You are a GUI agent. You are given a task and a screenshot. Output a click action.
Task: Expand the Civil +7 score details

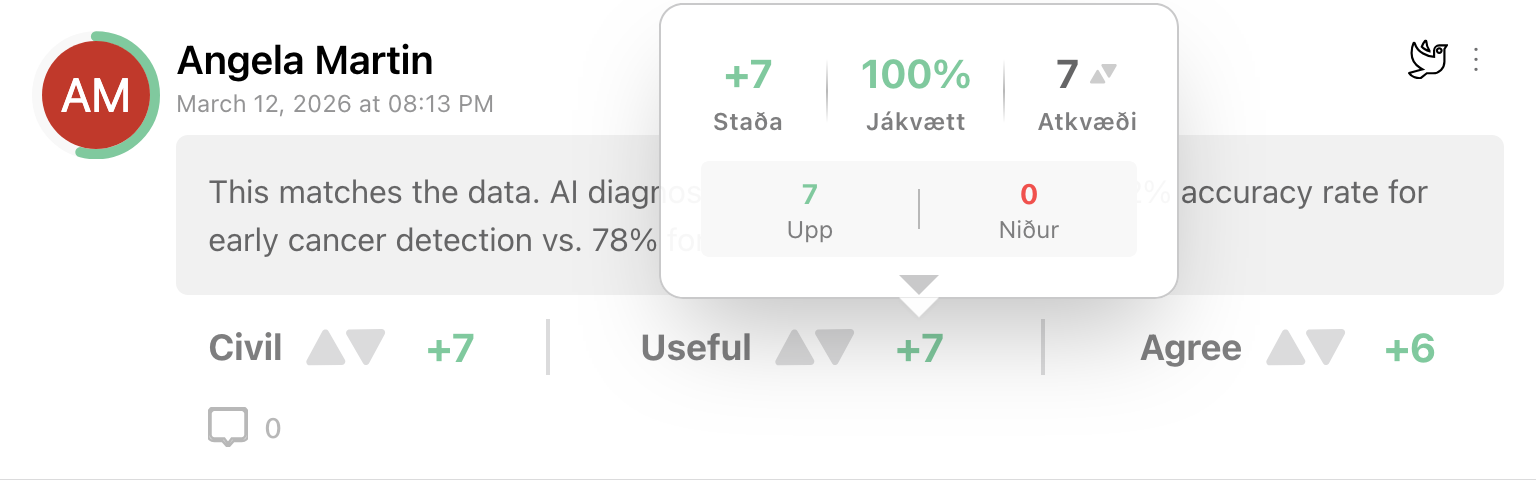tap(450, 348)
